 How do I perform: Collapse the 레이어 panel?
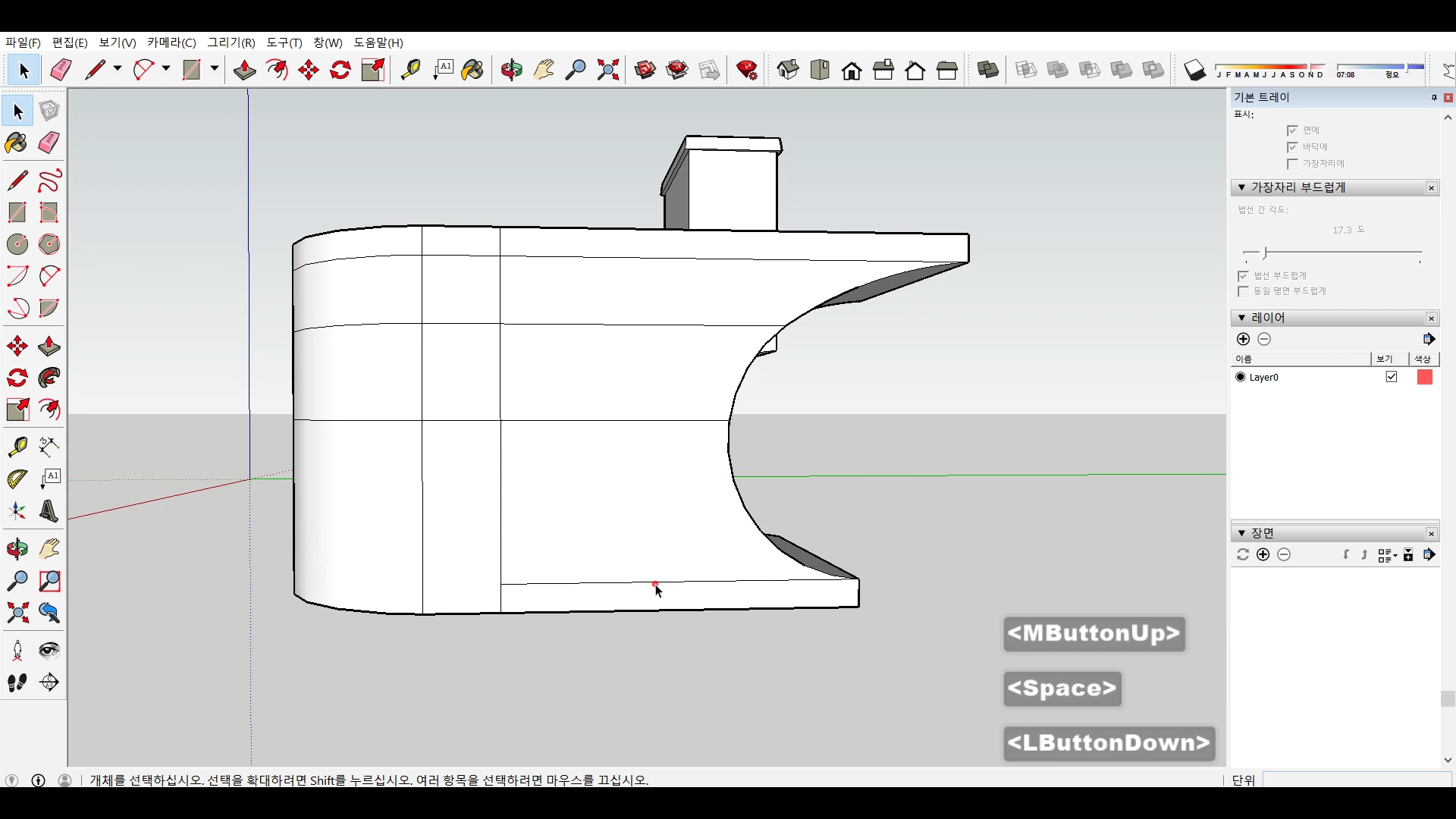pos(1241,318)
